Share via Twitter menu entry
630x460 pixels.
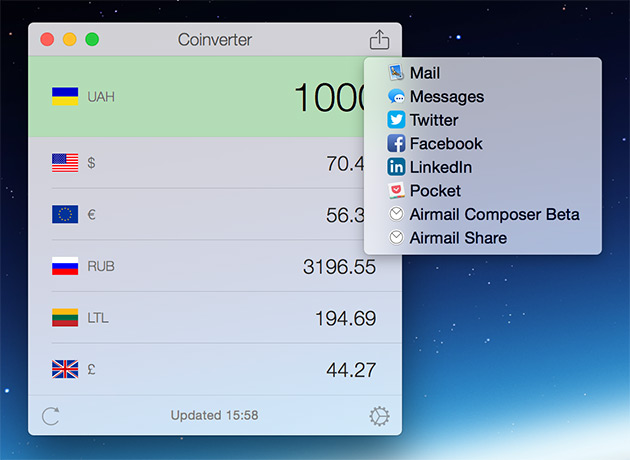[x=483, y=120]
